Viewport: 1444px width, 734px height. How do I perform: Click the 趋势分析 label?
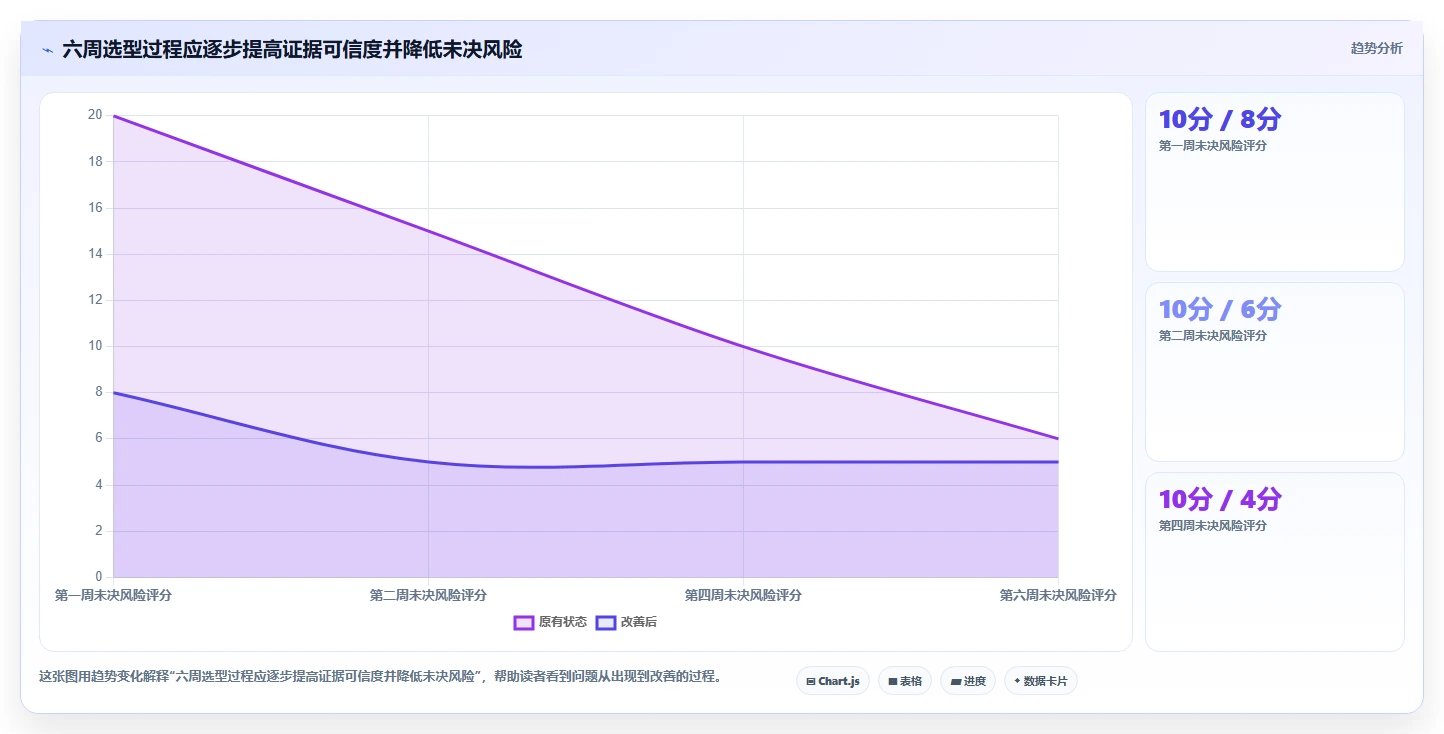pos(1376,48)
